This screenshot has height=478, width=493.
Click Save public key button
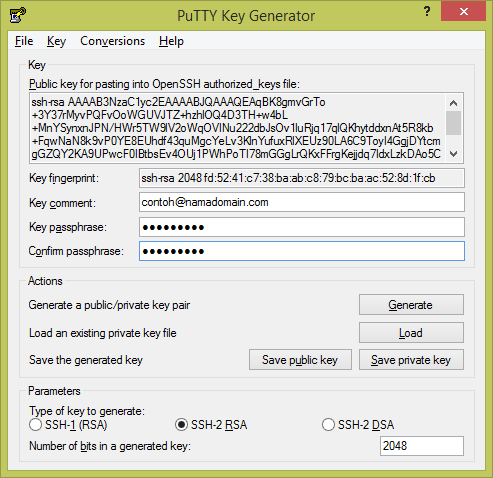(x=300, y=360)
